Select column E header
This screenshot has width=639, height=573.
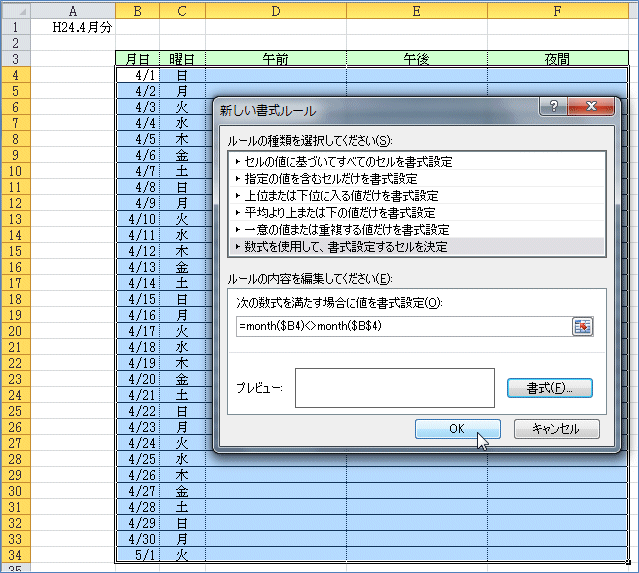[416, 11]
